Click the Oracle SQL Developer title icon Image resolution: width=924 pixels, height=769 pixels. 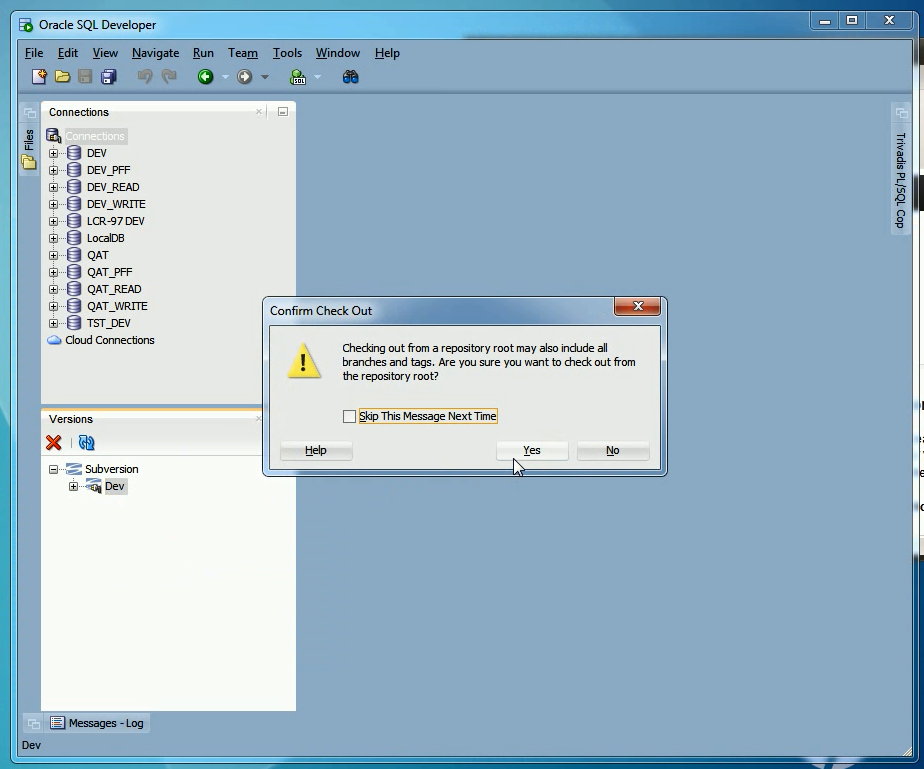(x=26, y=25)
